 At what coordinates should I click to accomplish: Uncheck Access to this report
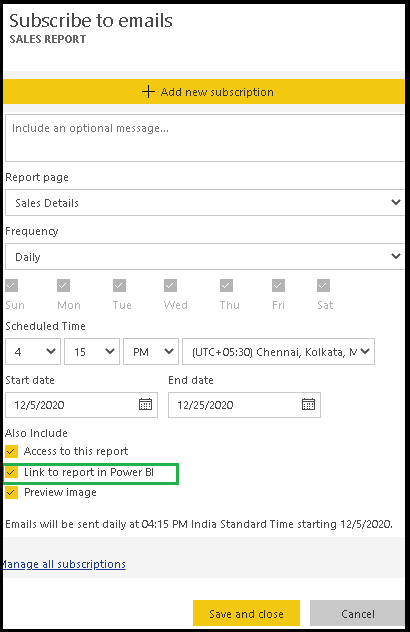pos(12,451)
